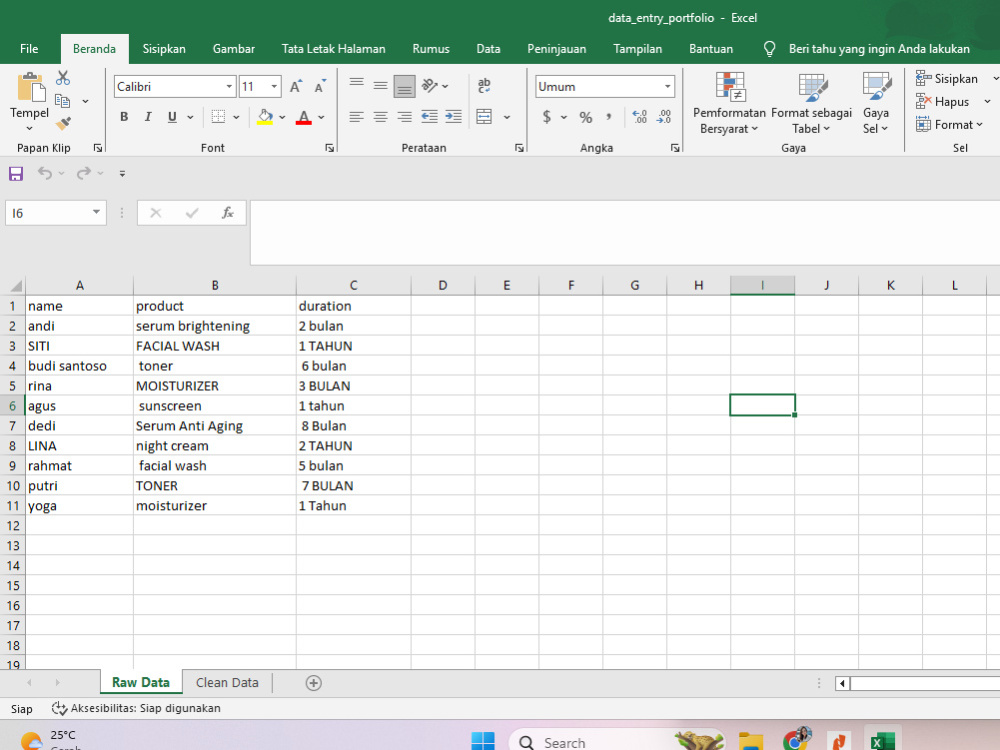Toggle Italic formatting

coord(148,117)
